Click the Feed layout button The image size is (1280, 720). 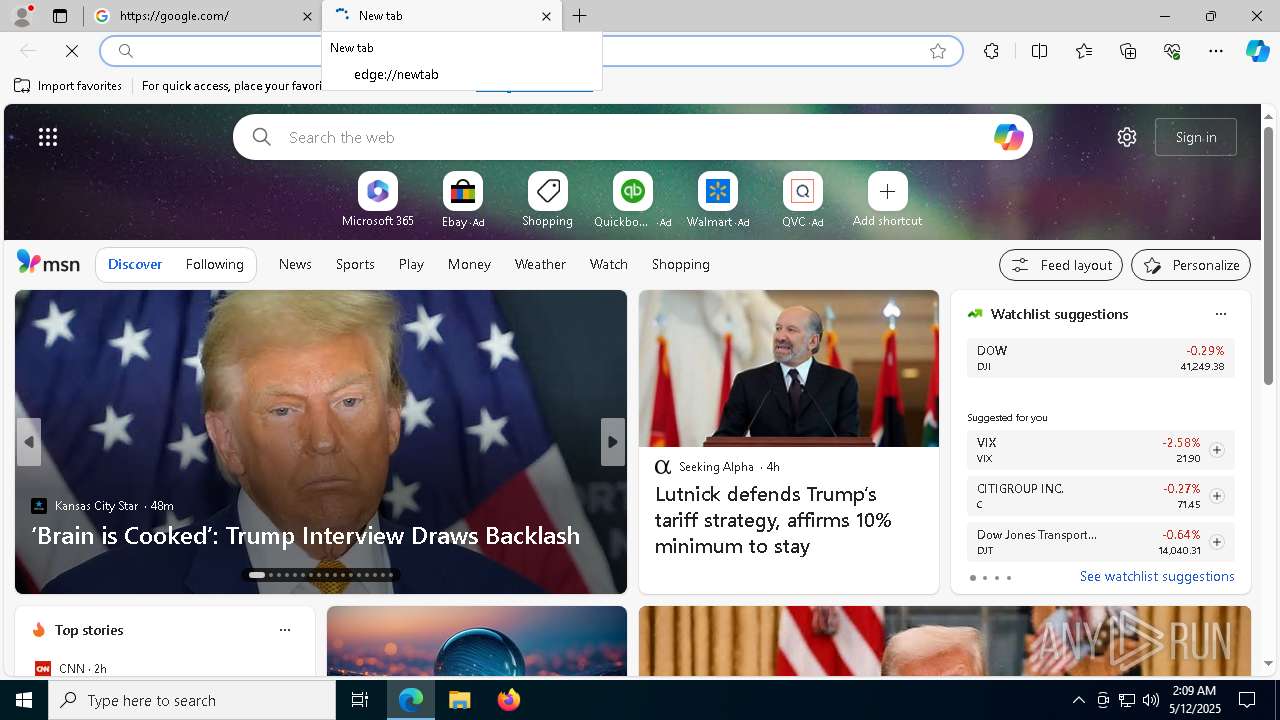[x=1061, y=265]
